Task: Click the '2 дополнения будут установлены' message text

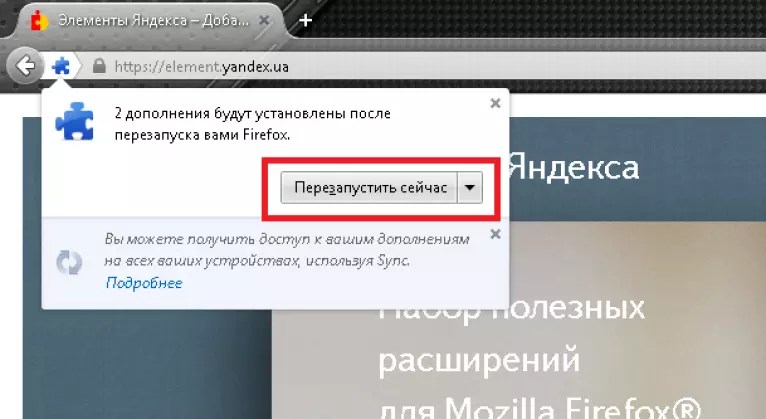Action: point(253,124)
